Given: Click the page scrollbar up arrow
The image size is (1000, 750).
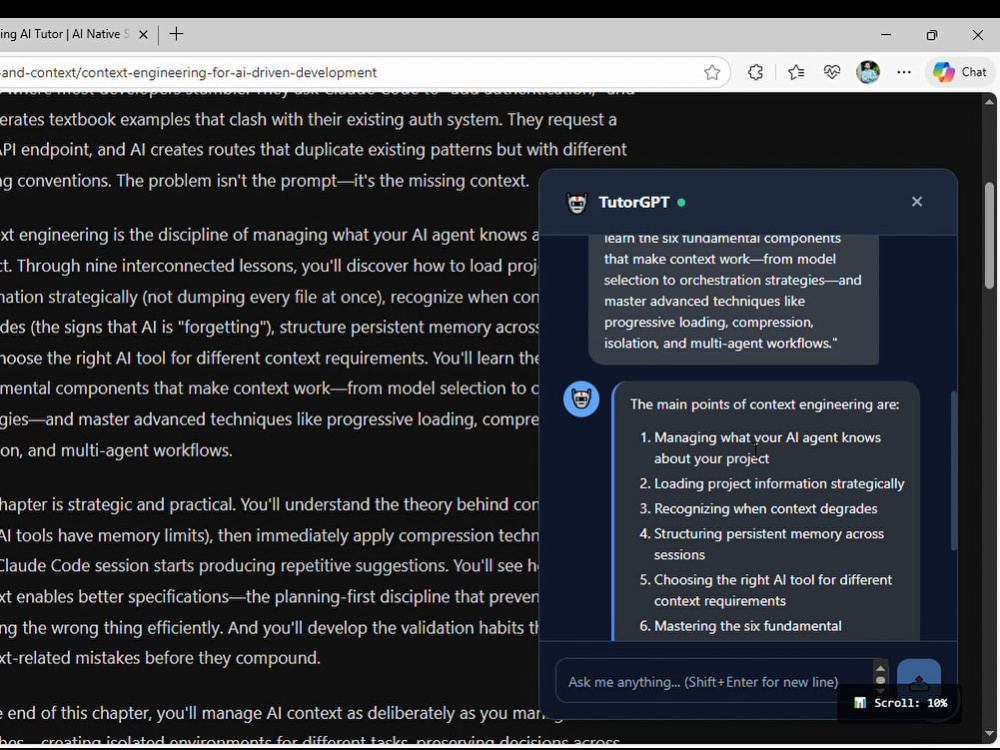Looking at the screenshot, I should click(x=989, y=101).
